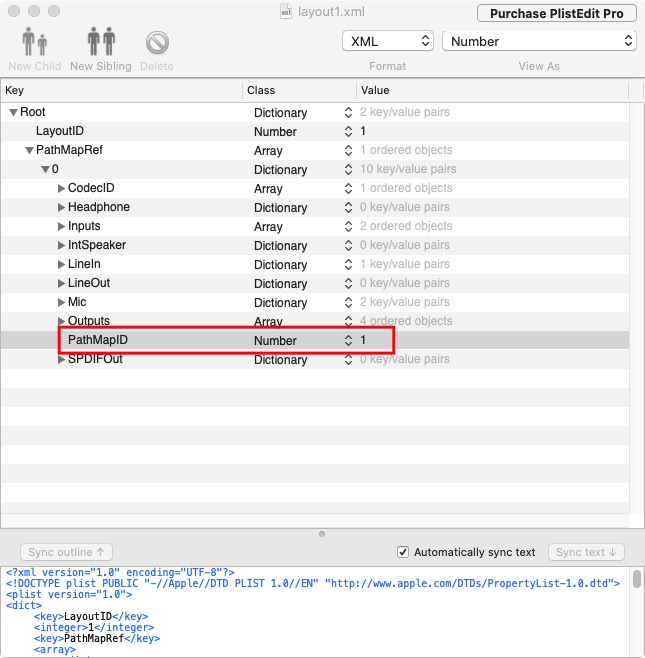Click '10 key/value pairs' value of item 0
Screen dimensions: 645x658
[x=408, y=169]
